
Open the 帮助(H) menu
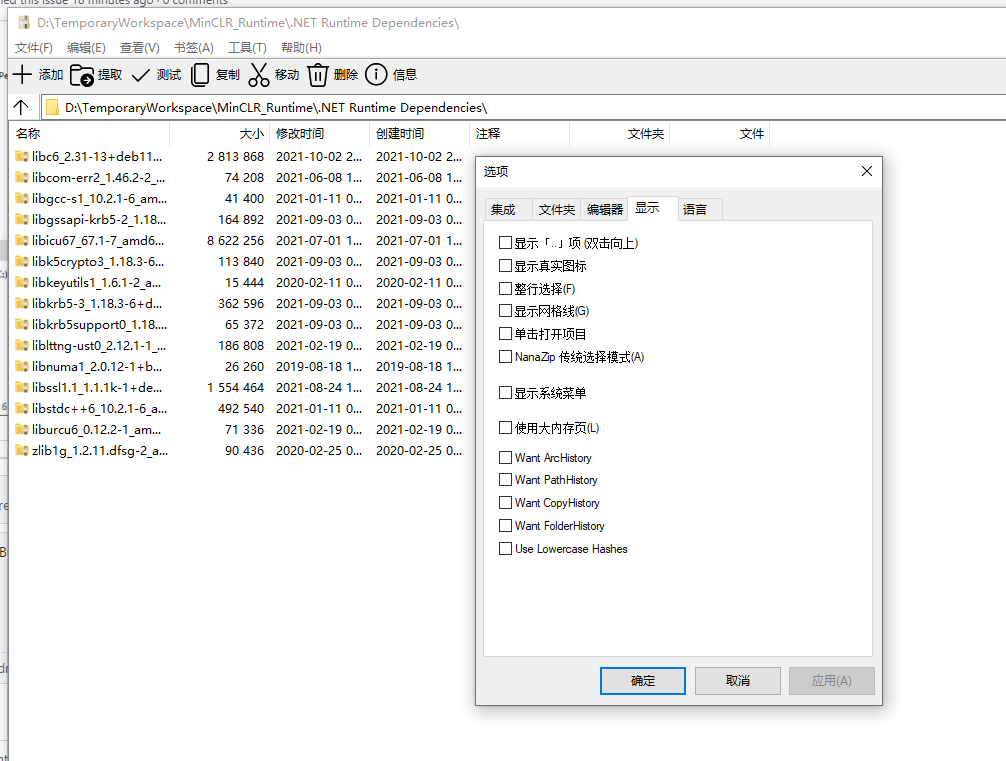[301, 47]
